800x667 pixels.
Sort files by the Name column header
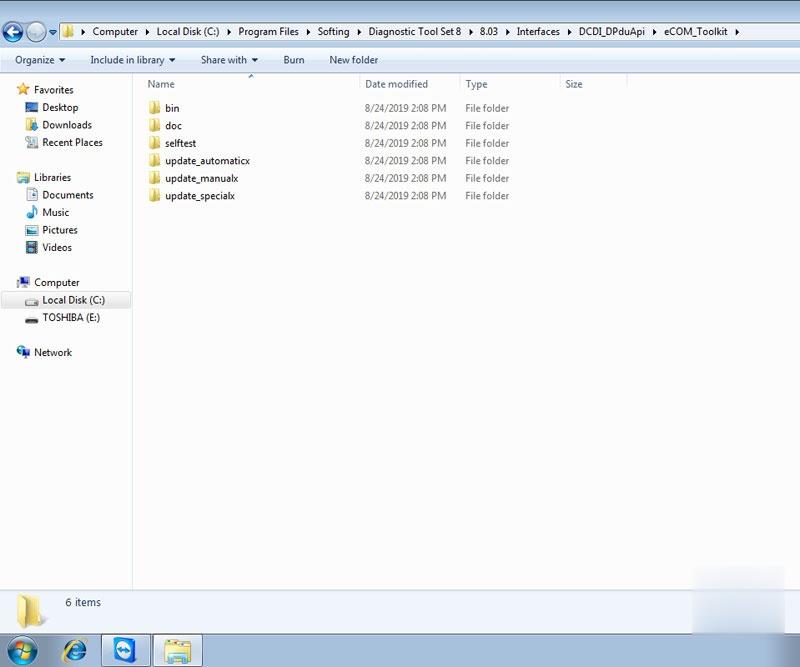click(x=161, y=84)
